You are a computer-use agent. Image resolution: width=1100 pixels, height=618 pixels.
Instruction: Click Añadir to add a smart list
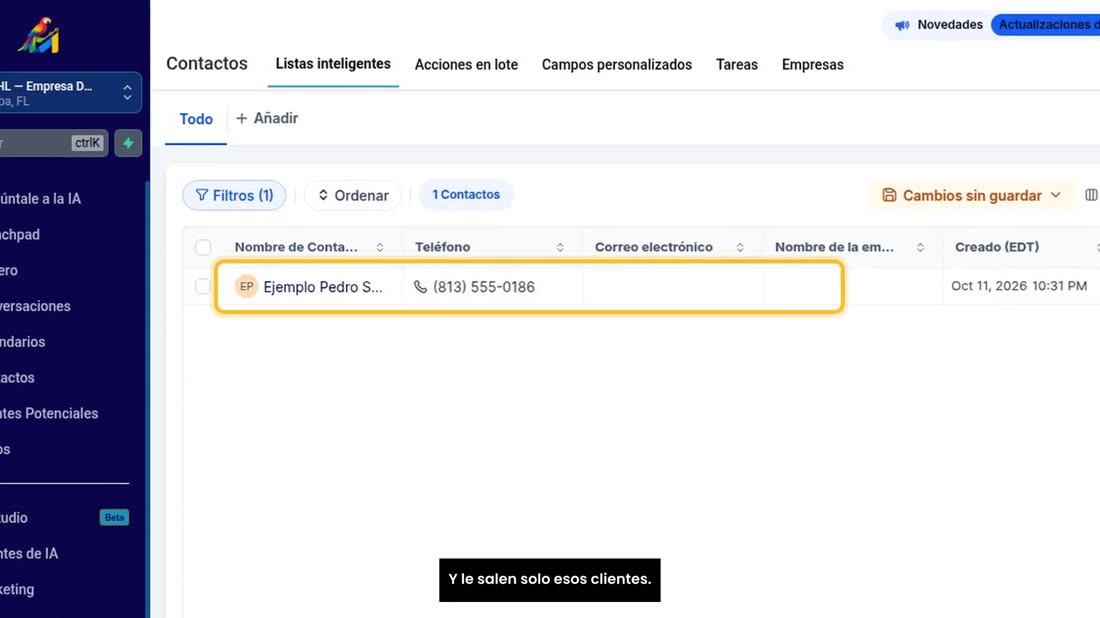(267, 119)
